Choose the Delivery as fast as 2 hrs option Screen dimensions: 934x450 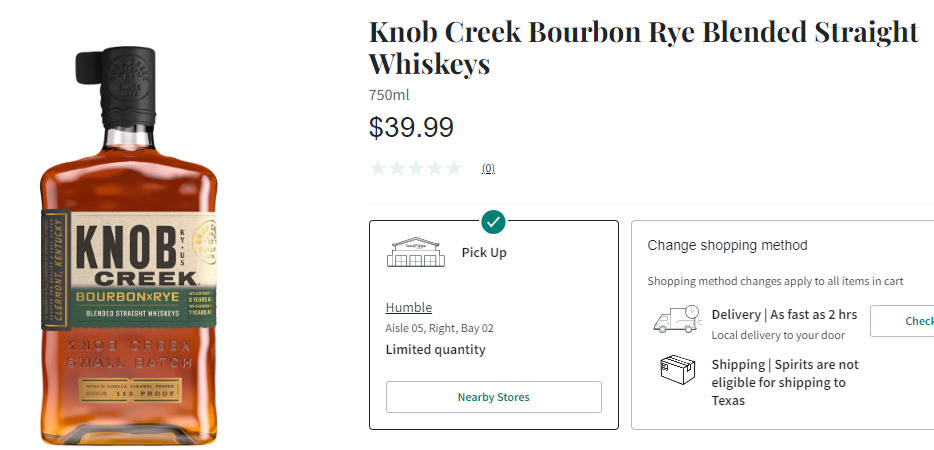(785, 315)
